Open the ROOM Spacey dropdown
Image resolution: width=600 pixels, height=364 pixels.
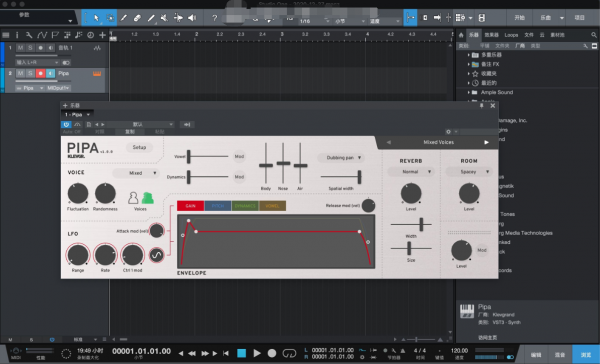(469, 172)
